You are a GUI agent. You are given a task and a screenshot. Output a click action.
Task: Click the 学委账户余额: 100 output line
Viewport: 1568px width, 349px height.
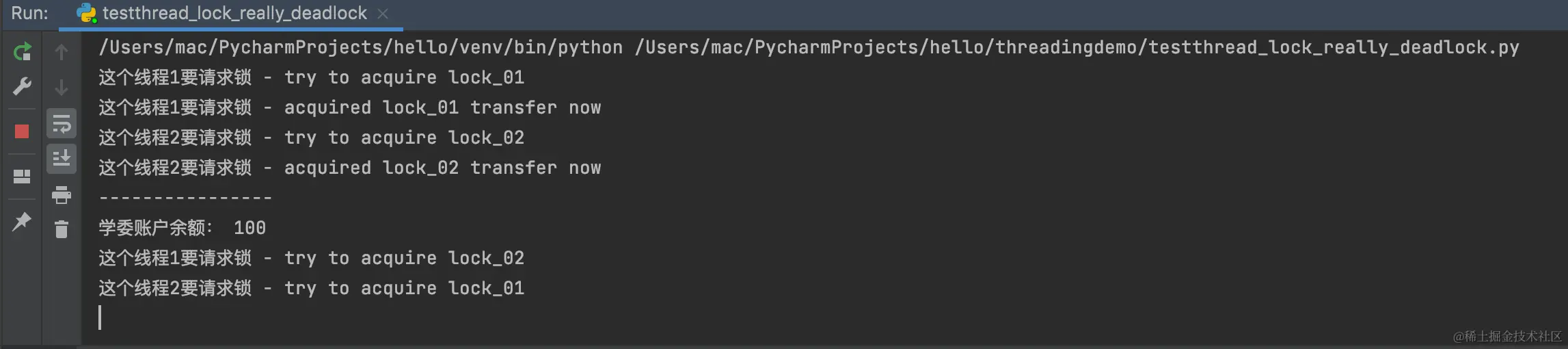(x=182, y=228)
